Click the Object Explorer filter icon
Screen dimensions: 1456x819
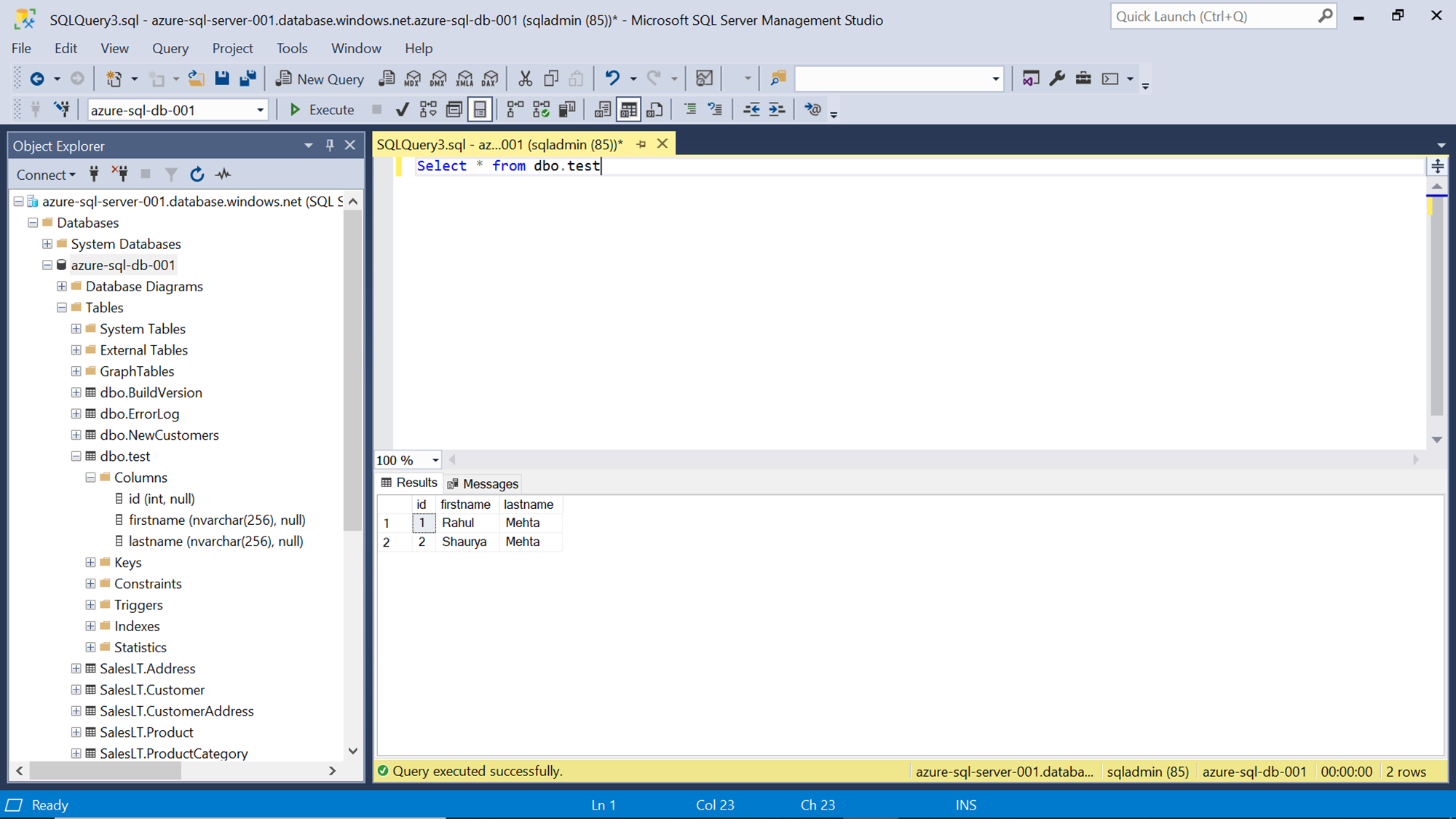[x=171, y=175]
